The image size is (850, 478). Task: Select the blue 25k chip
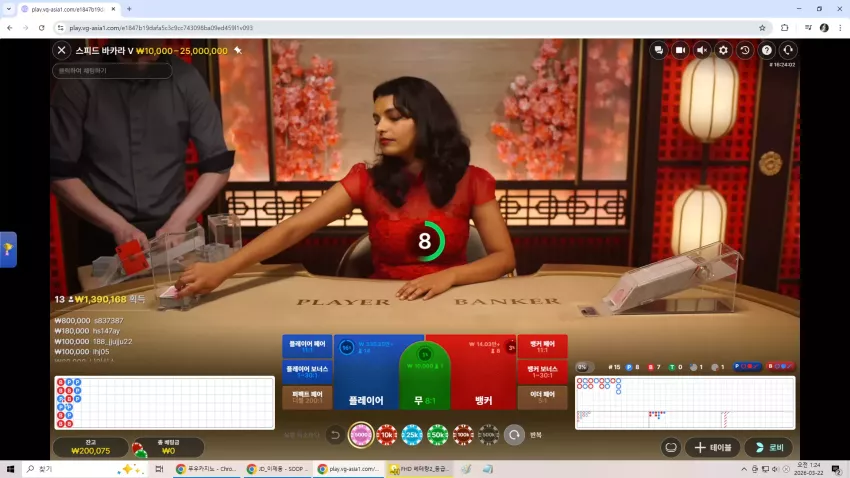[412, 435]
